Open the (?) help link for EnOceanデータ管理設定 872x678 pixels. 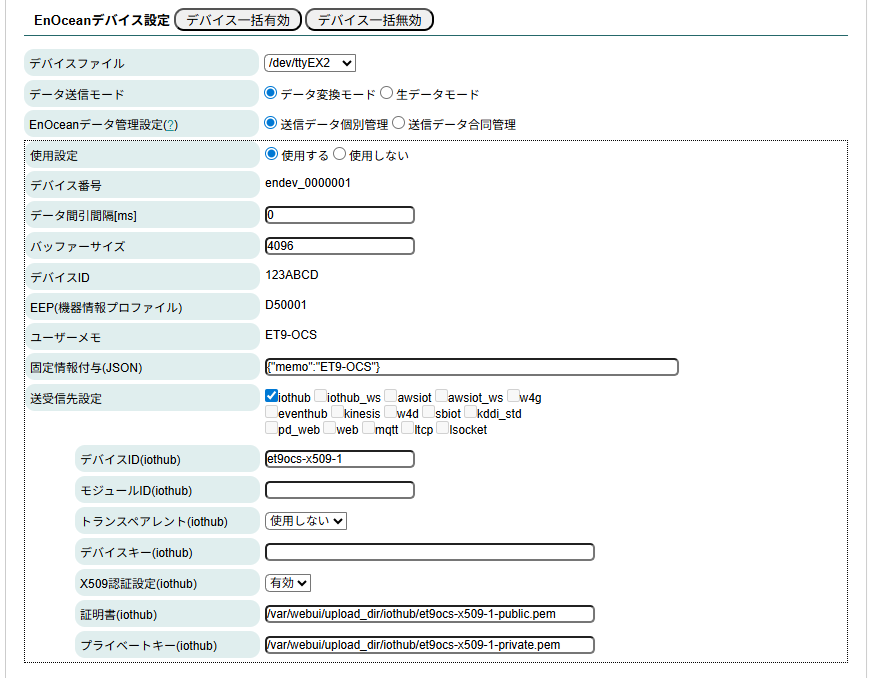pyautogui.click(x=171, y=125)
